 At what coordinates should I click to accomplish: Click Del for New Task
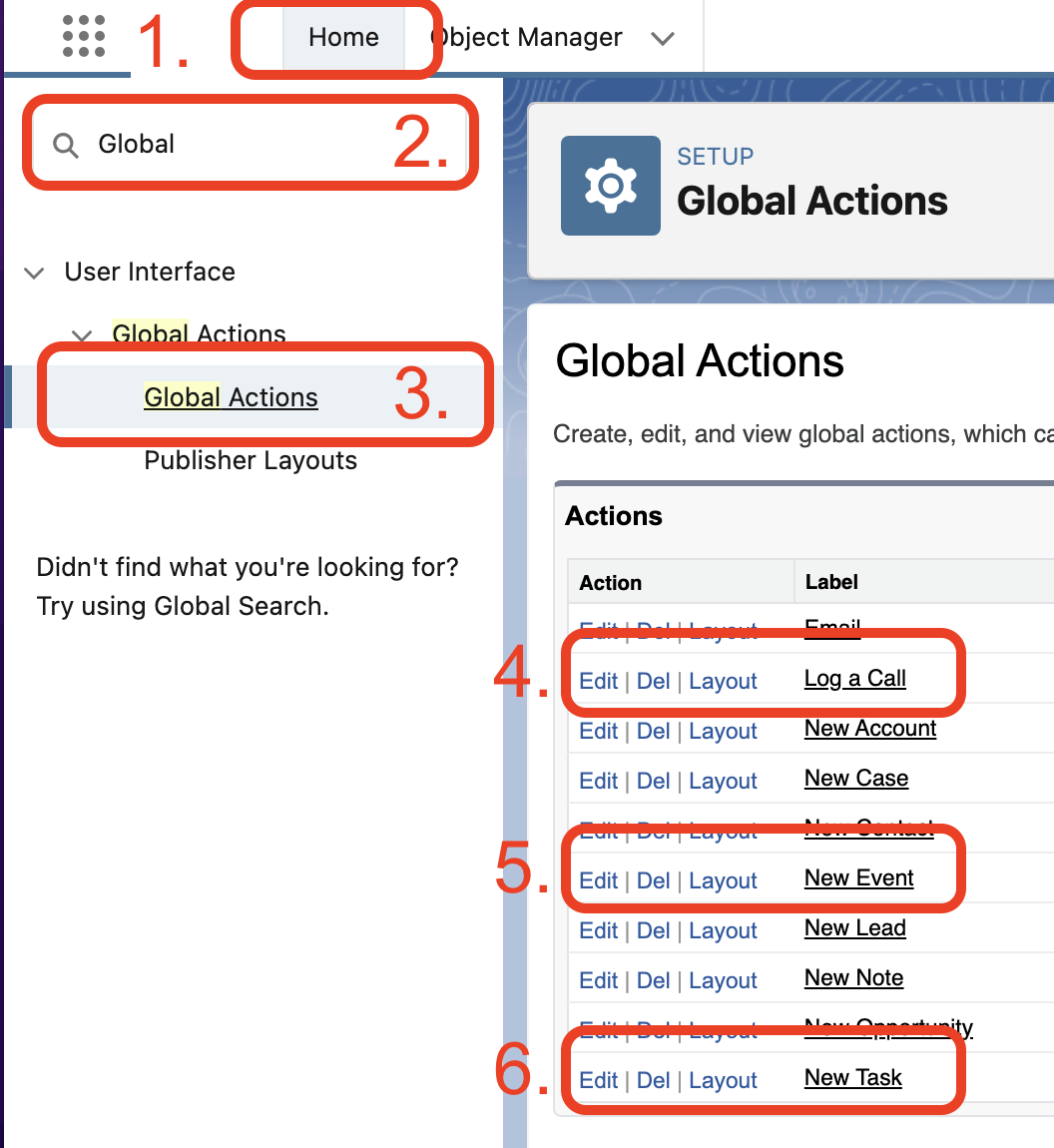point(653,1081)
